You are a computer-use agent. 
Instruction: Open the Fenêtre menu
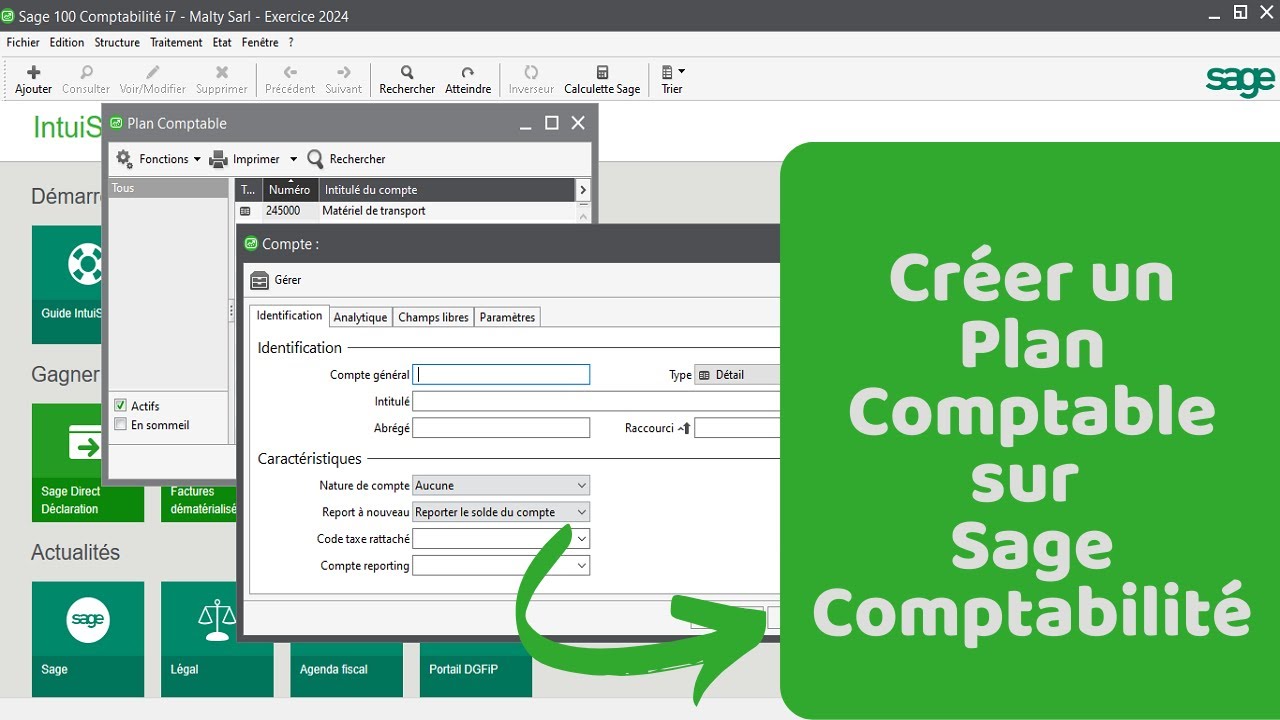[x=260, y=43]
